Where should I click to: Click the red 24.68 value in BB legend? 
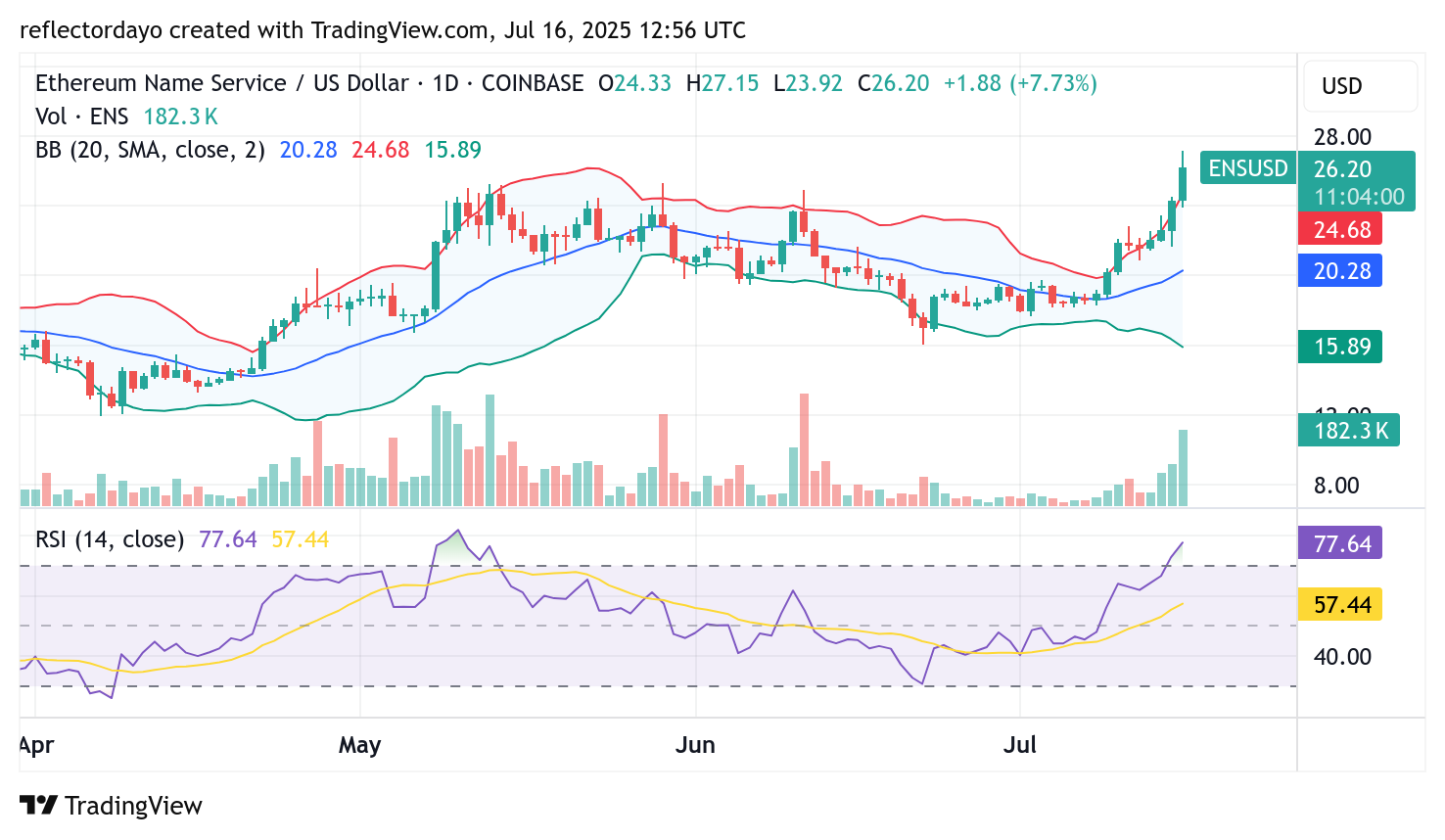pyautogui.click(x=381, y=150)
